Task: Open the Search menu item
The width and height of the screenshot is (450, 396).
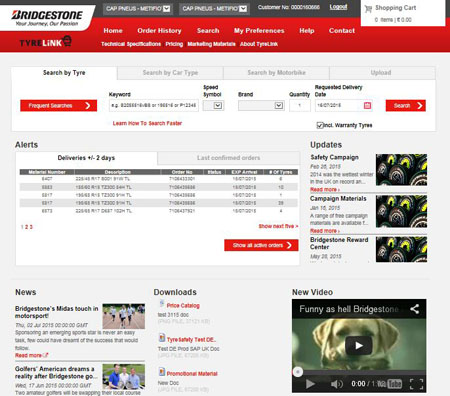Action: click(x=208, y=31)
